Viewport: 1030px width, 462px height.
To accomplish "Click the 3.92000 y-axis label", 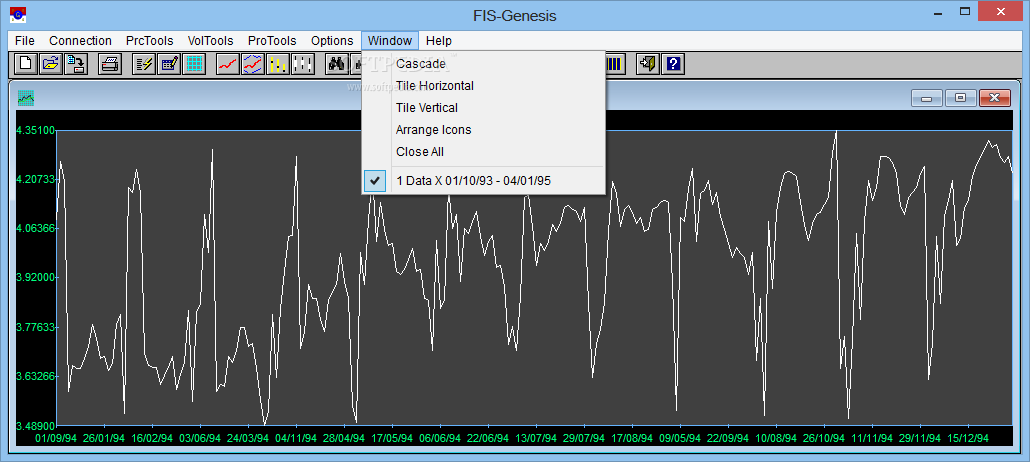I will (x=36, y=277).
